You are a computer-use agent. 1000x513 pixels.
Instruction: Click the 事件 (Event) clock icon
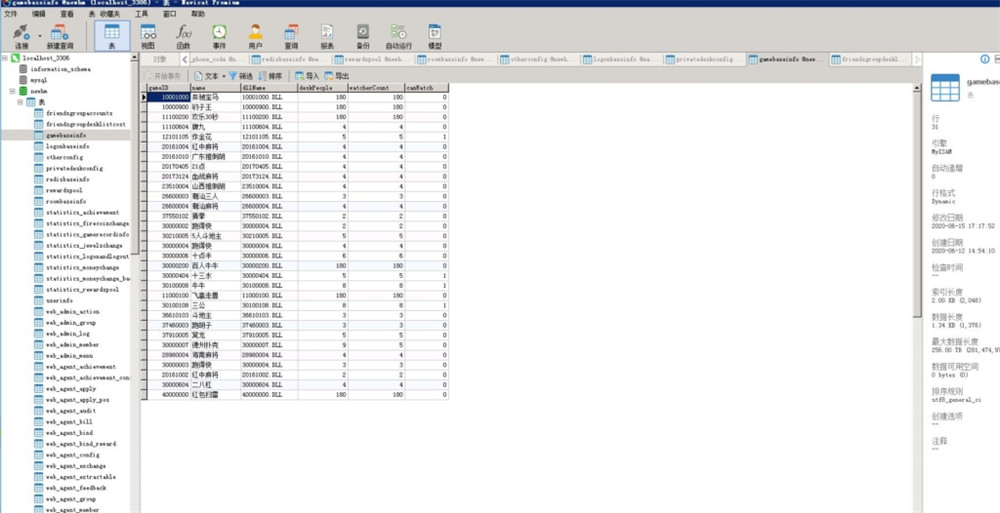click(219, 35)
